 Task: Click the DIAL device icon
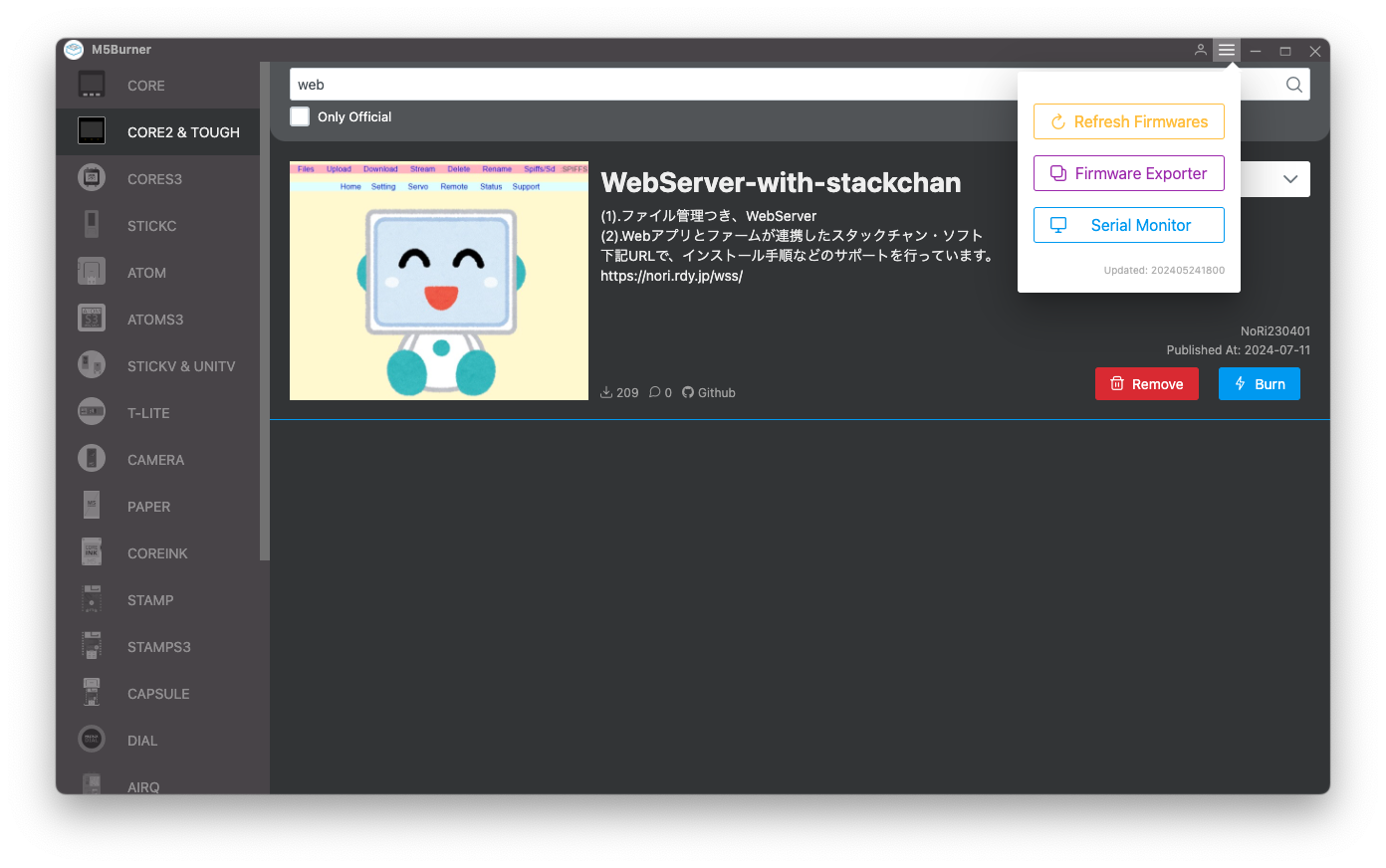(x=92, y=741)
